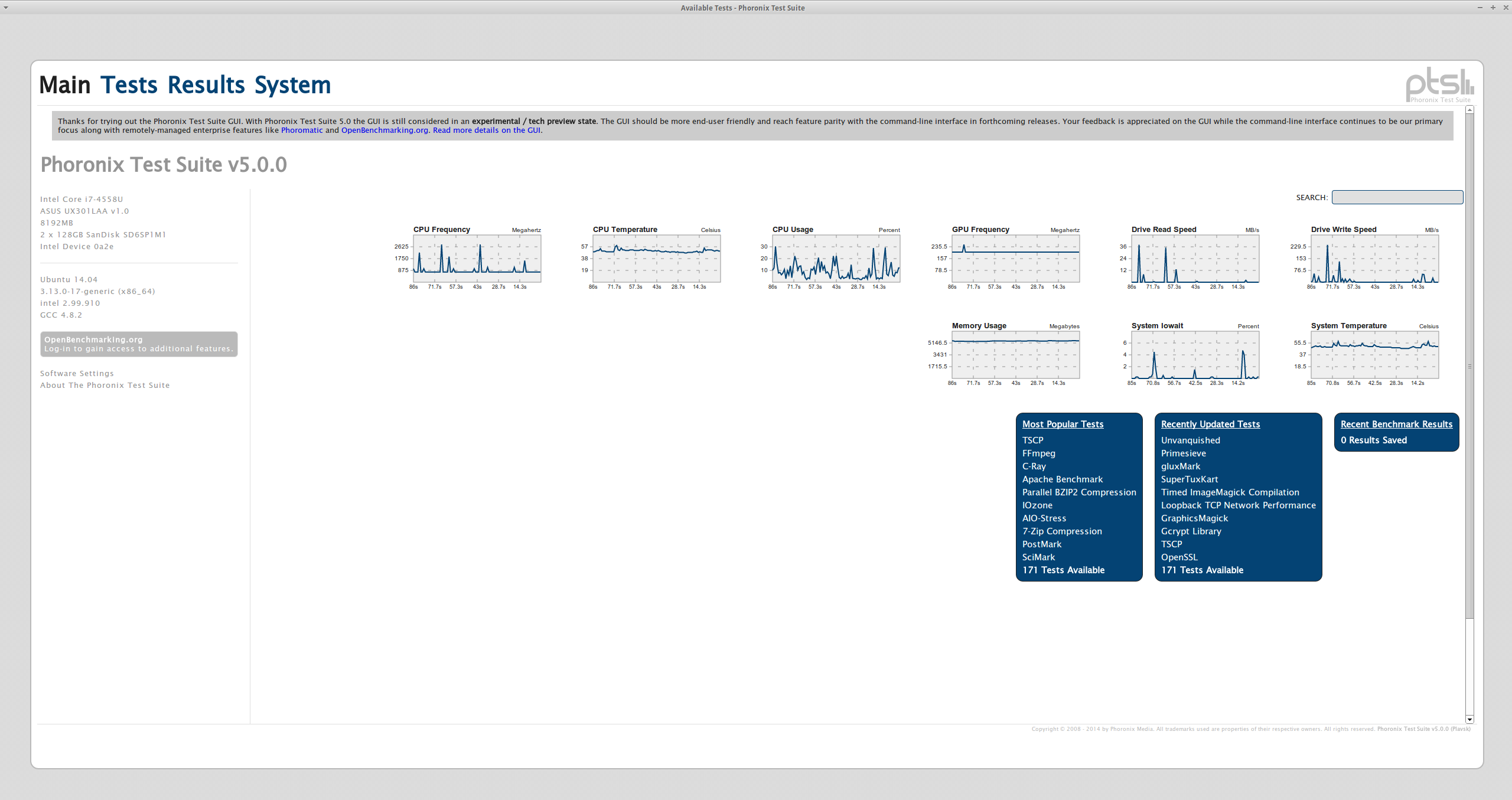
Task: Open the 7-Zip Compression test
Action: pyautogui.click(x=1062, y=531)
